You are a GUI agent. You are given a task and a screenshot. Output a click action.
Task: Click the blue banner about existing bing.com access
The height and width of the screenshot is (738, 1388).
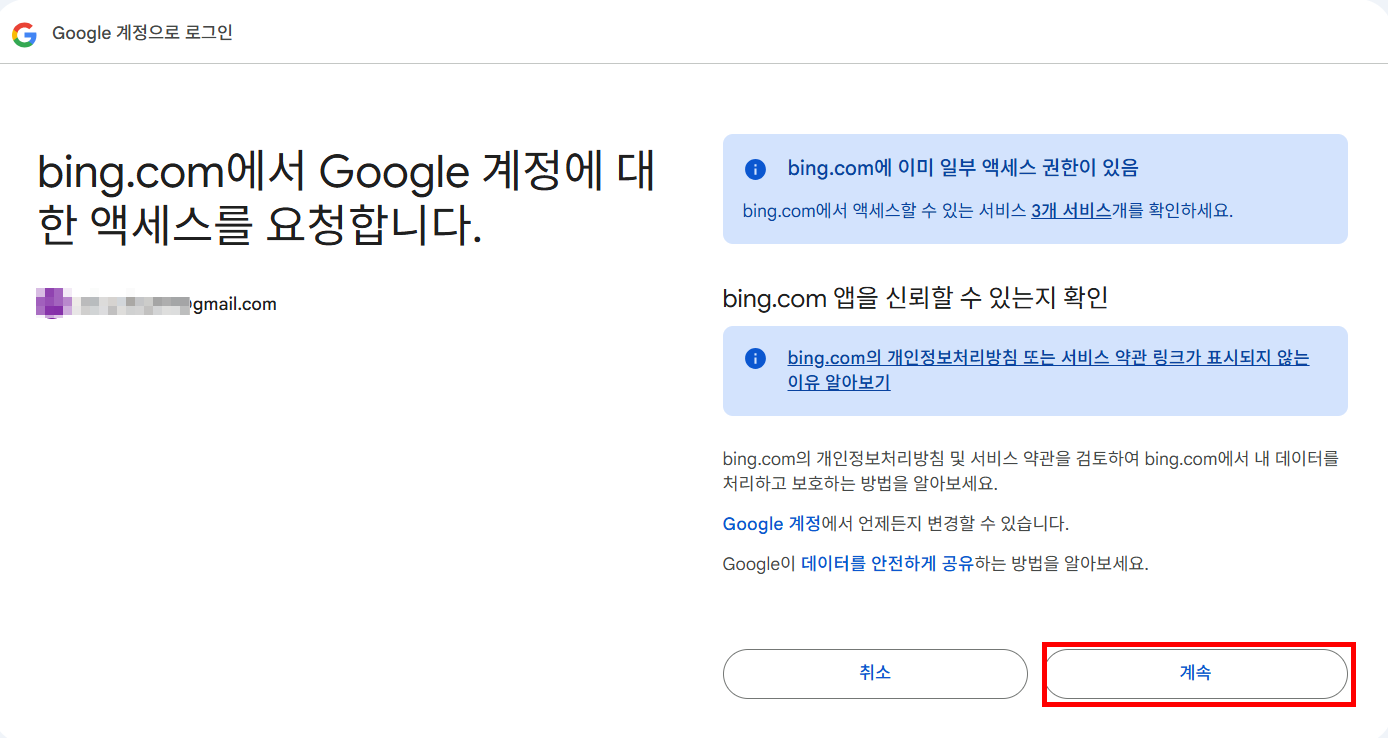[x=1036, y=188]
